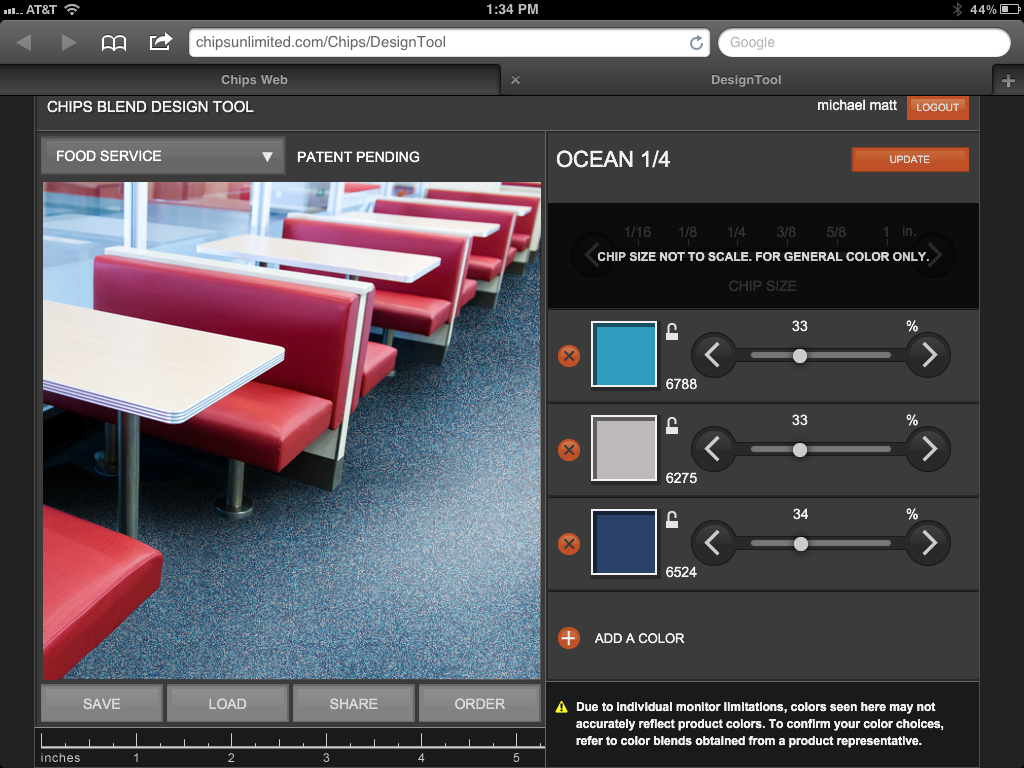Lock the 6788 color percentage

(672, 333)
